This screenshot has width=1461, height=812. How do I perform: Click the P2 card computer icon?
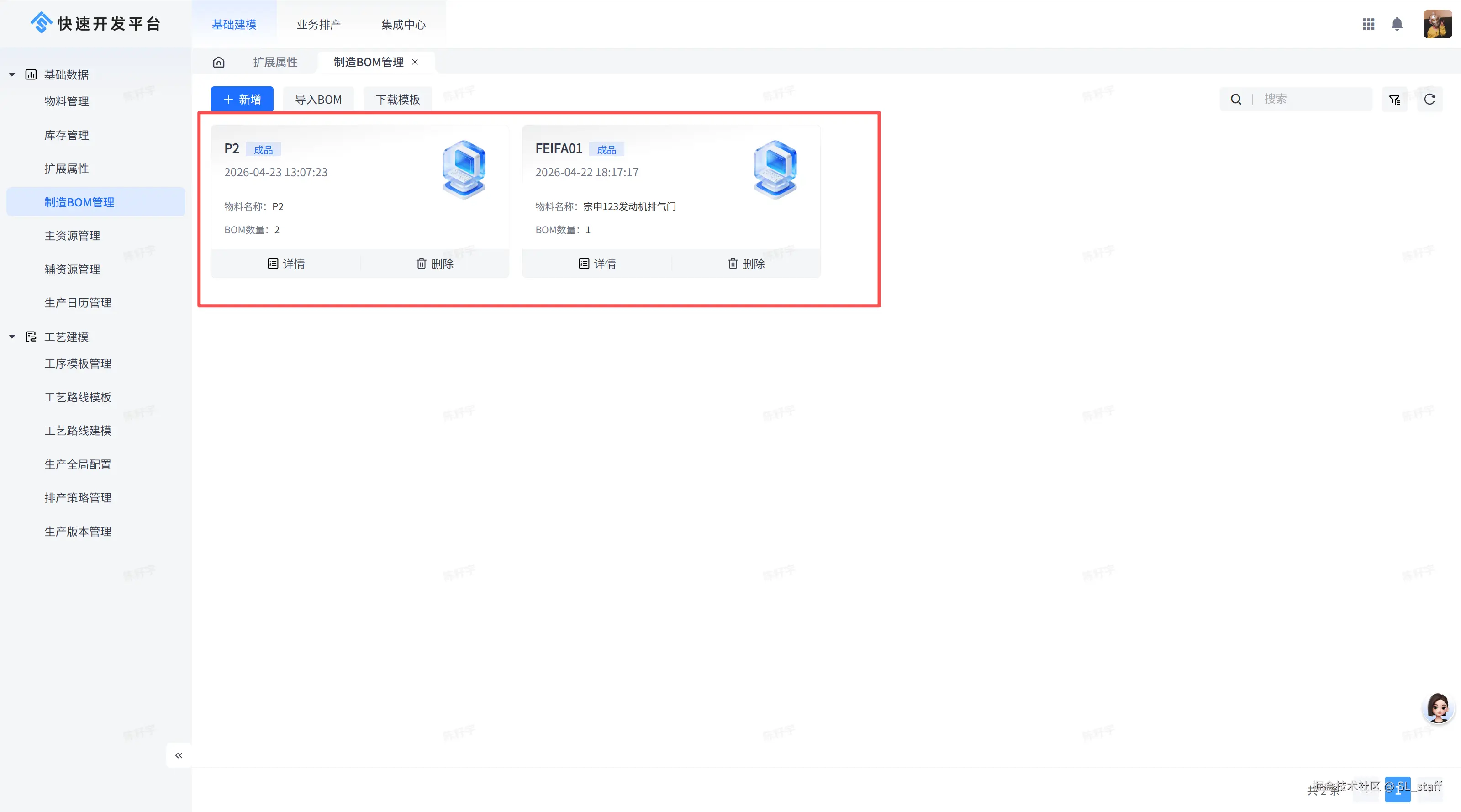point(464,169)
